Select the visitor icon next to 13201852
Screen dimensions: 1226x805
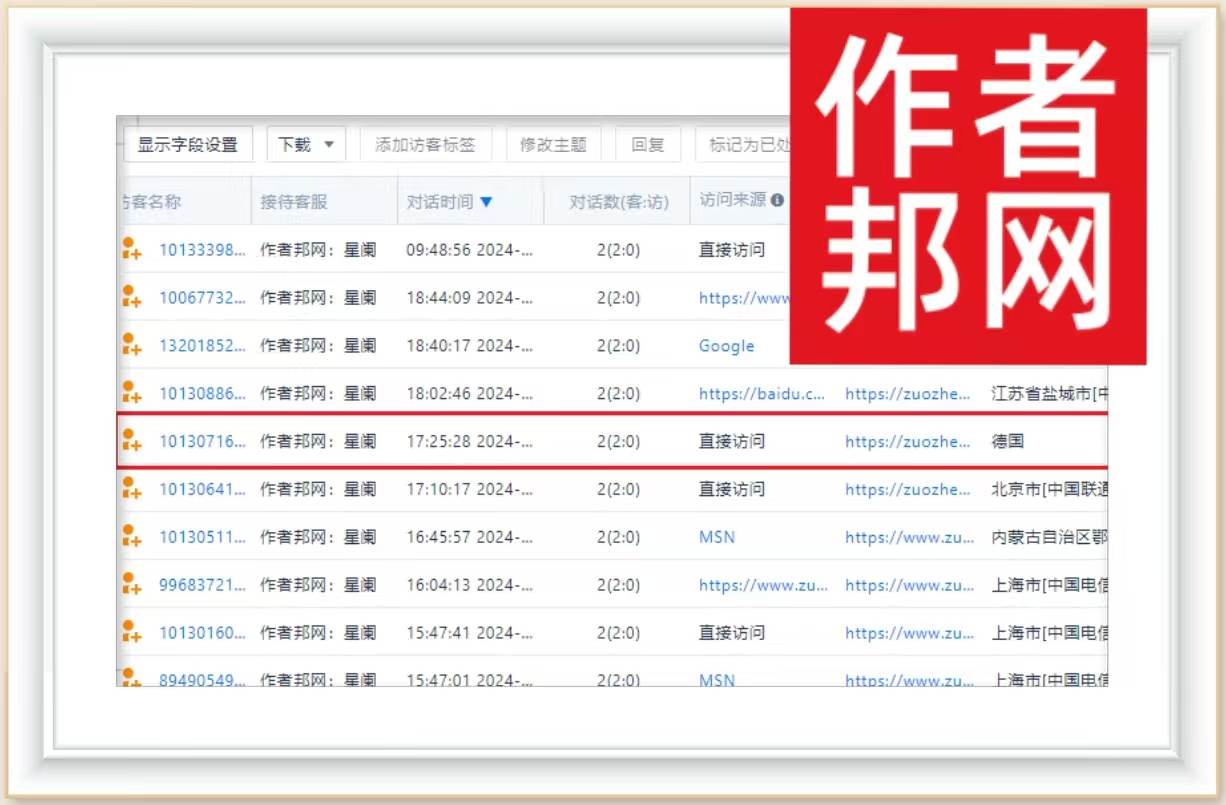131,345
